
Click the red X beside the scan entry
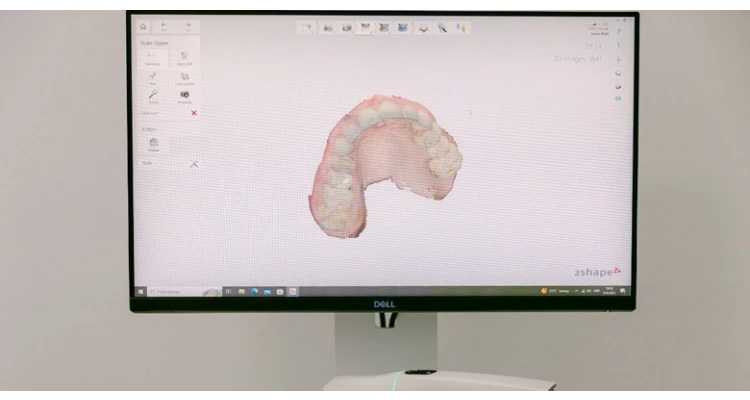[x=194, y=113]
